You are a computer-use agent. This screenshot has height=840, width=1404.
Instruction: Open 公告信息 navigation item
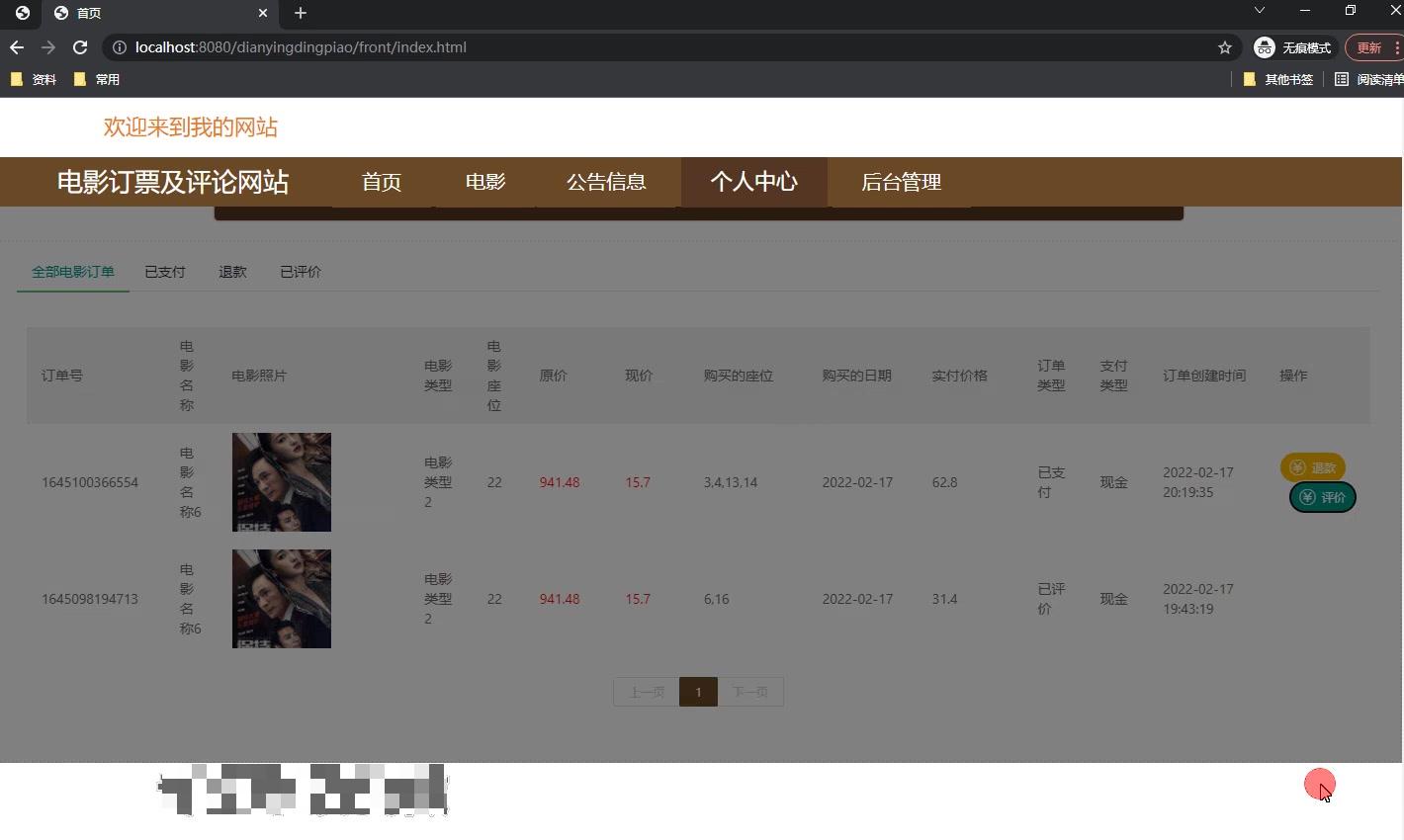606,182
